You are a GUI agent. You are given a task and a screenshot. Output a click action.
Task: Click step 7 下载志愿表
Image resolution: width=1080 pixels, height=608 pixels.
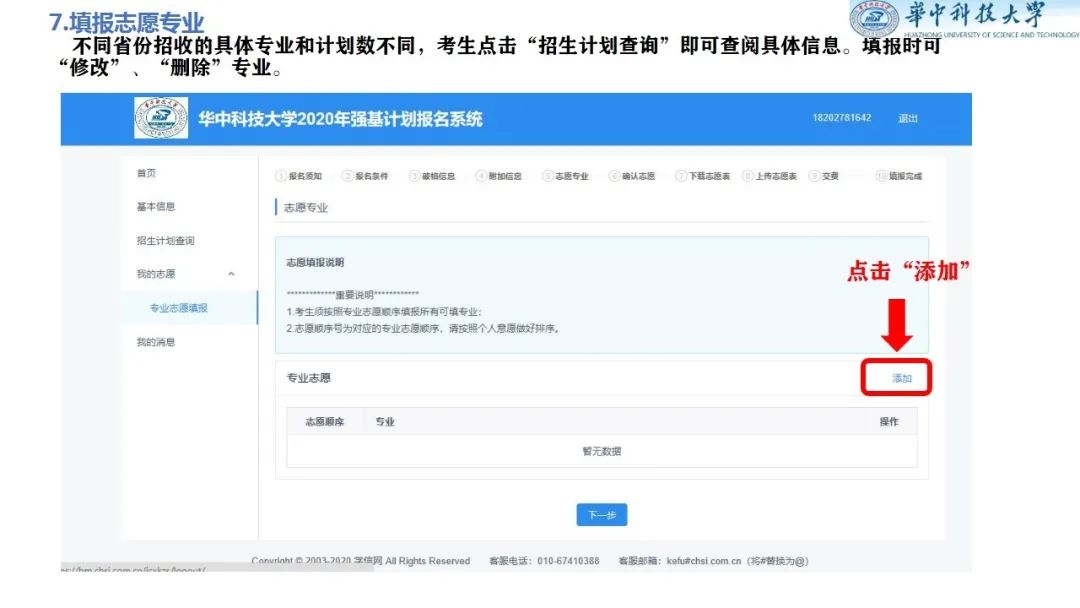tap(703, 176)
